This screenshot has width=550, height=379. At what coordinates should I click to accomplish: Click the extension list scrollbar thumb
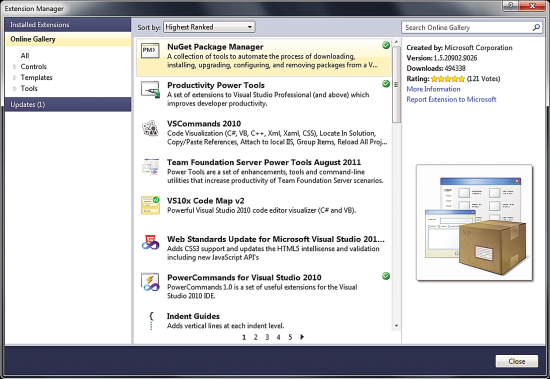click(x=396, y=84)
